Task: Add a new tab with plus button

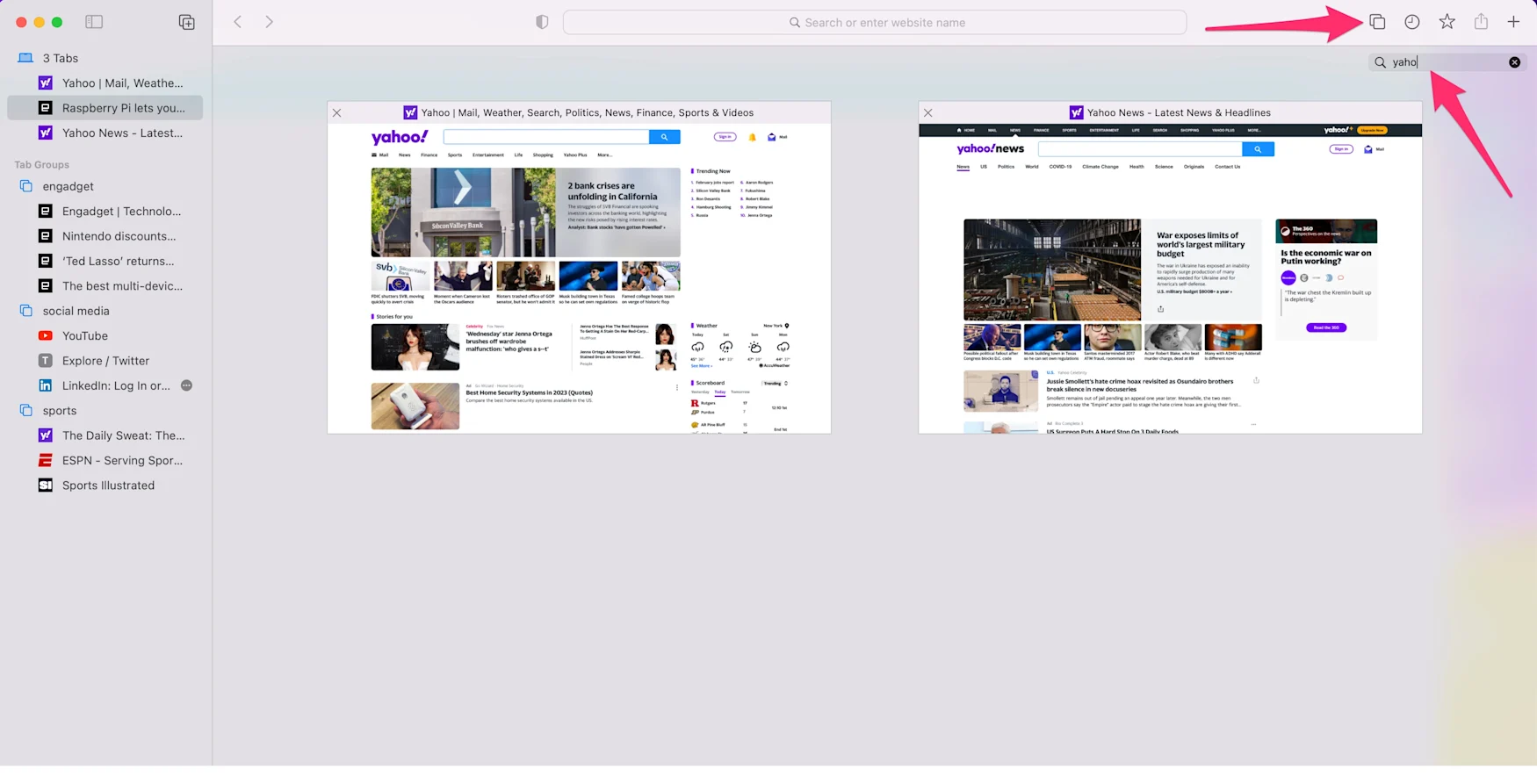Action: pyautogui.click(x=1513, y=22)
